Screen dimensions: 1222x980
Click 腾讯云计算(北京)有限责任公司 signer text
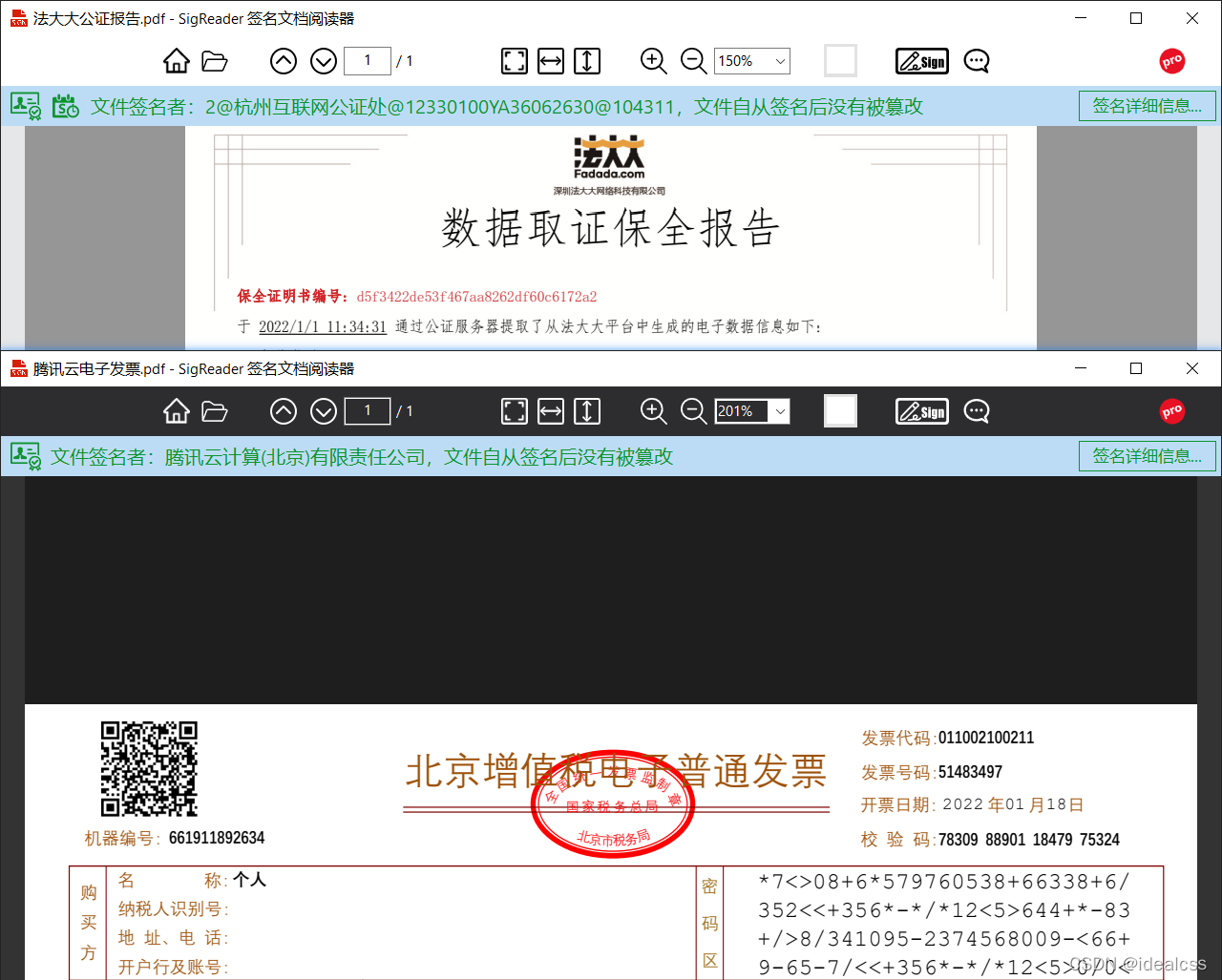click(295, 457)
